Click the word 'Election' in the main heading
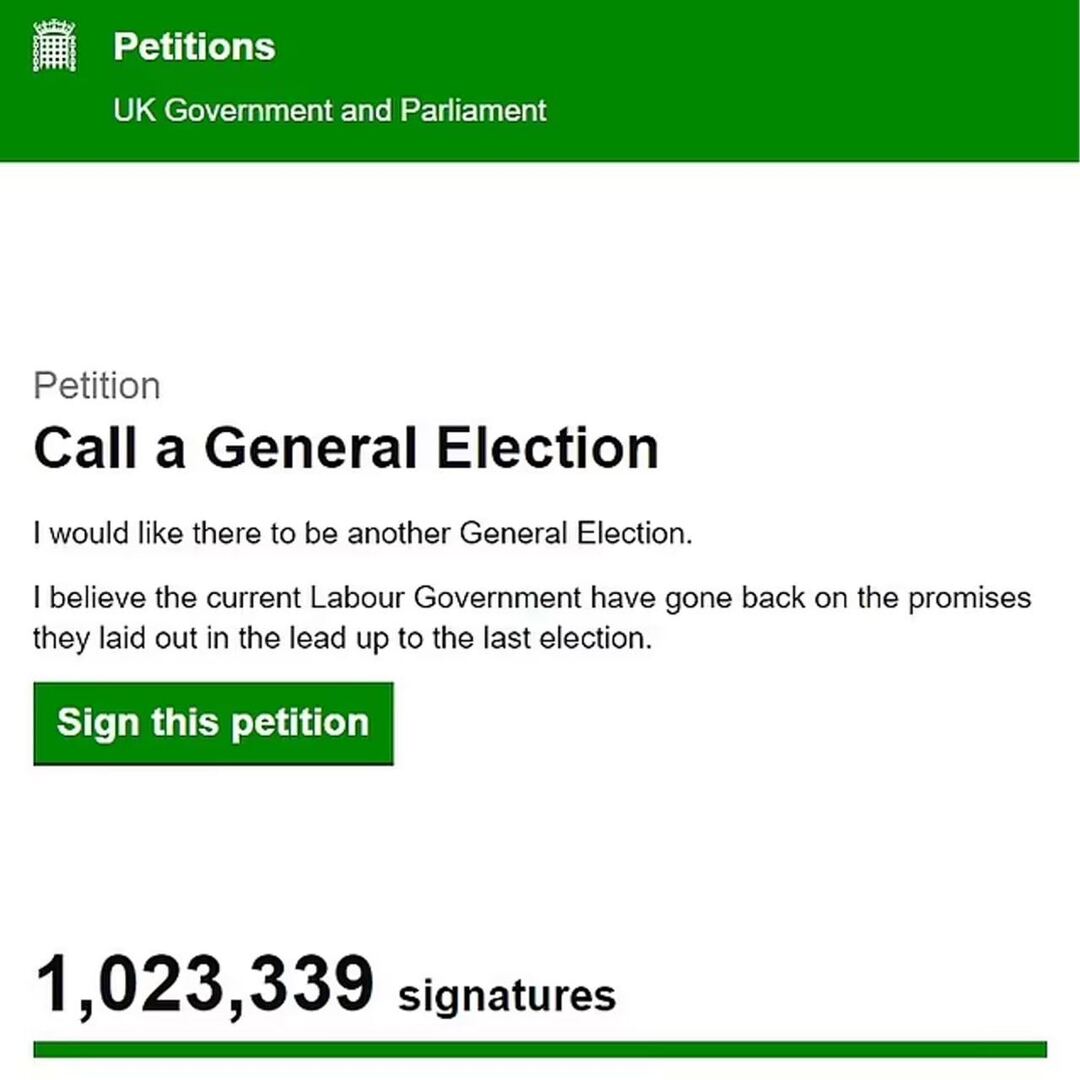The width and height of the screenshot is (1080, 1080). click(x=548, y=448)
